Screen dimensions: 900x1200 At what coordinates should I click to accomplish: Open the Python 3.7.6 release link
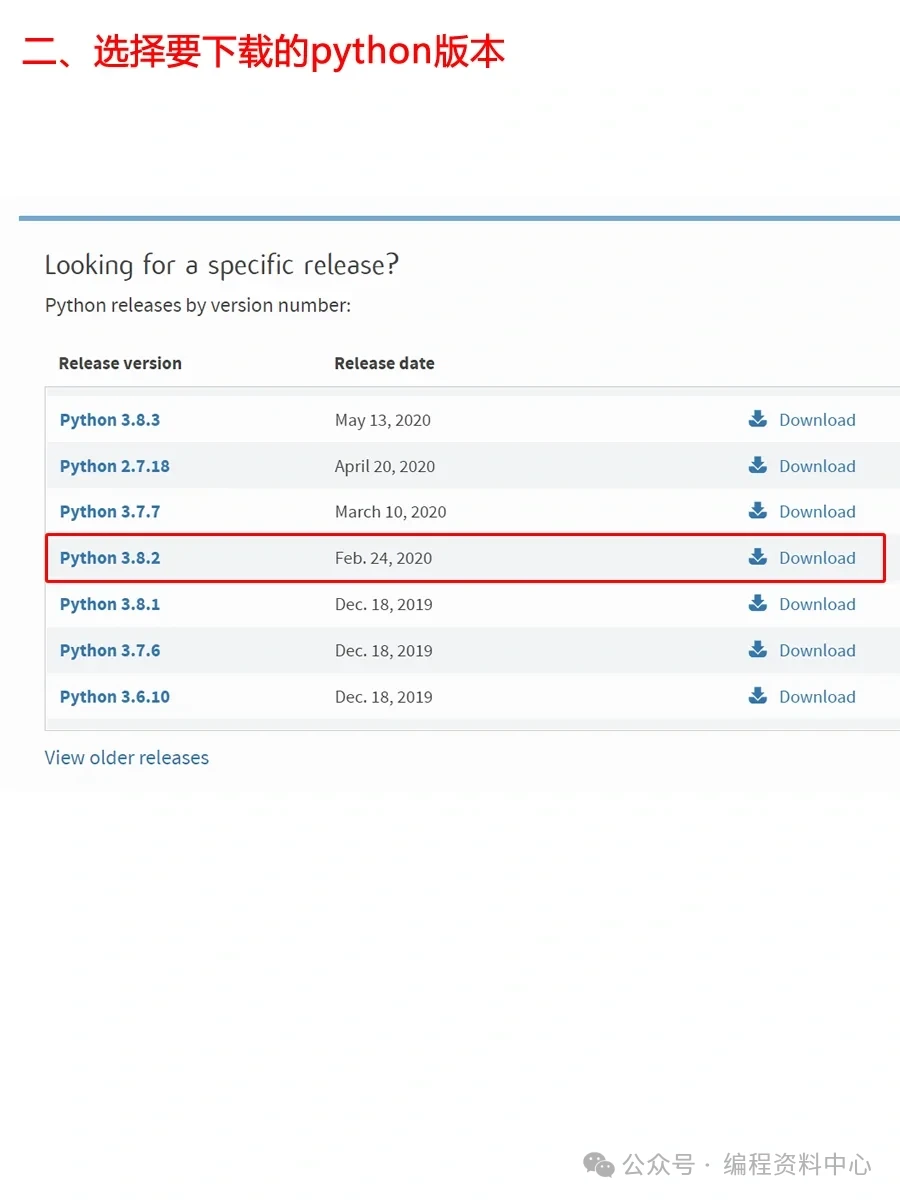tap(110, 651)
